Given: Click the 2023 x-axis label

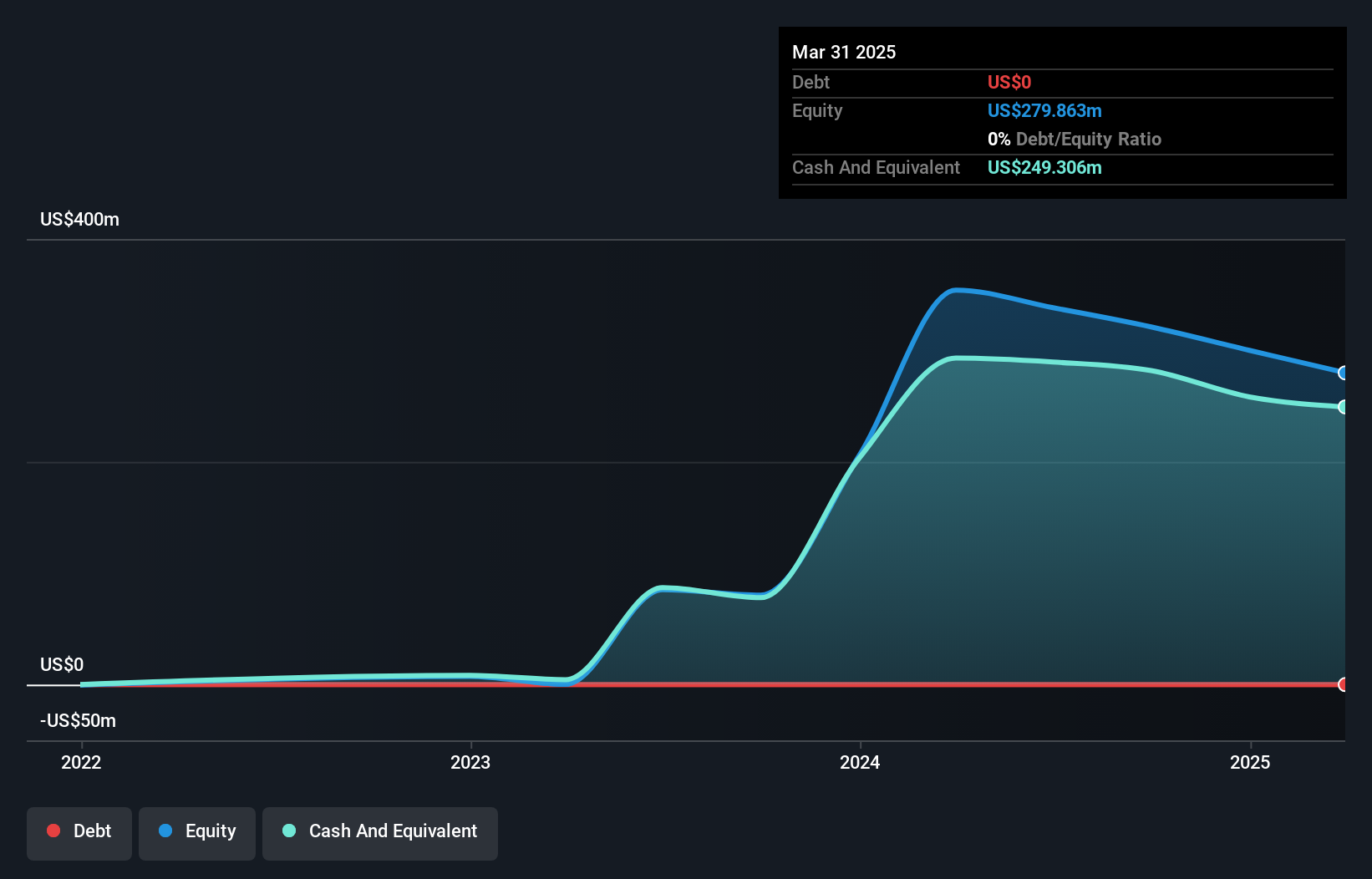Looking at the screenshot, I should pos(470,762).
